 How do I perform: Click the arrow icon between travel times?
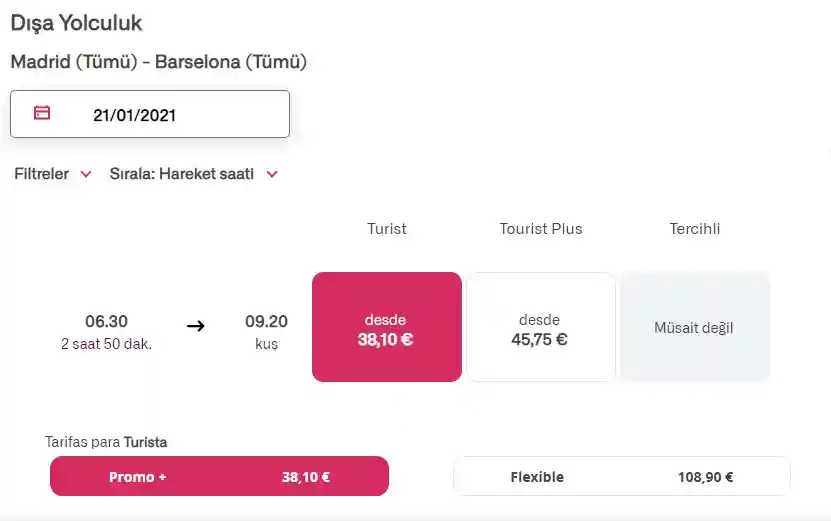tap(196, 326)
